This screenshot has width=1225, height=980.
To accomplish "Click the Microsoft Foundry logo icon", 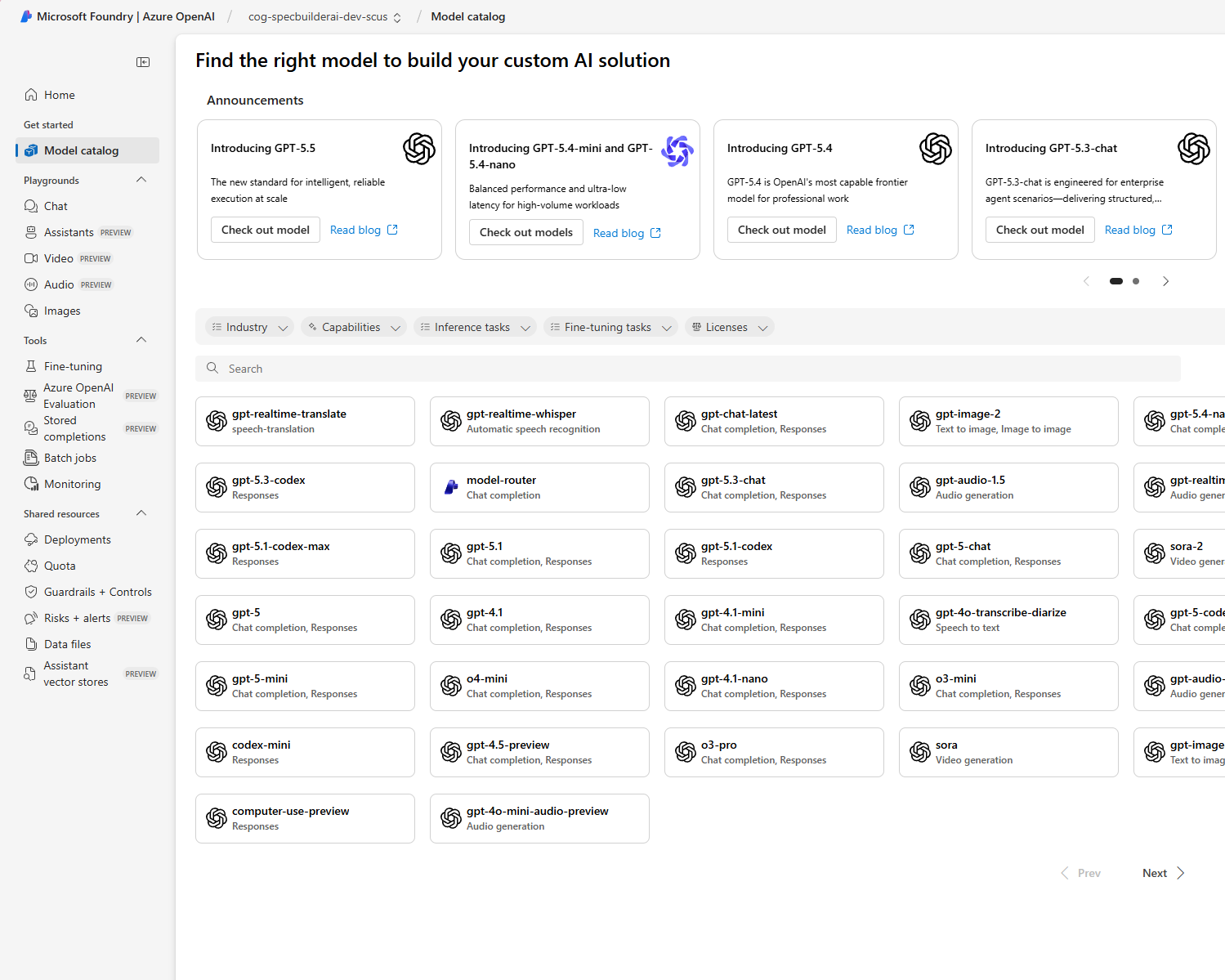I will coord(26,16).
